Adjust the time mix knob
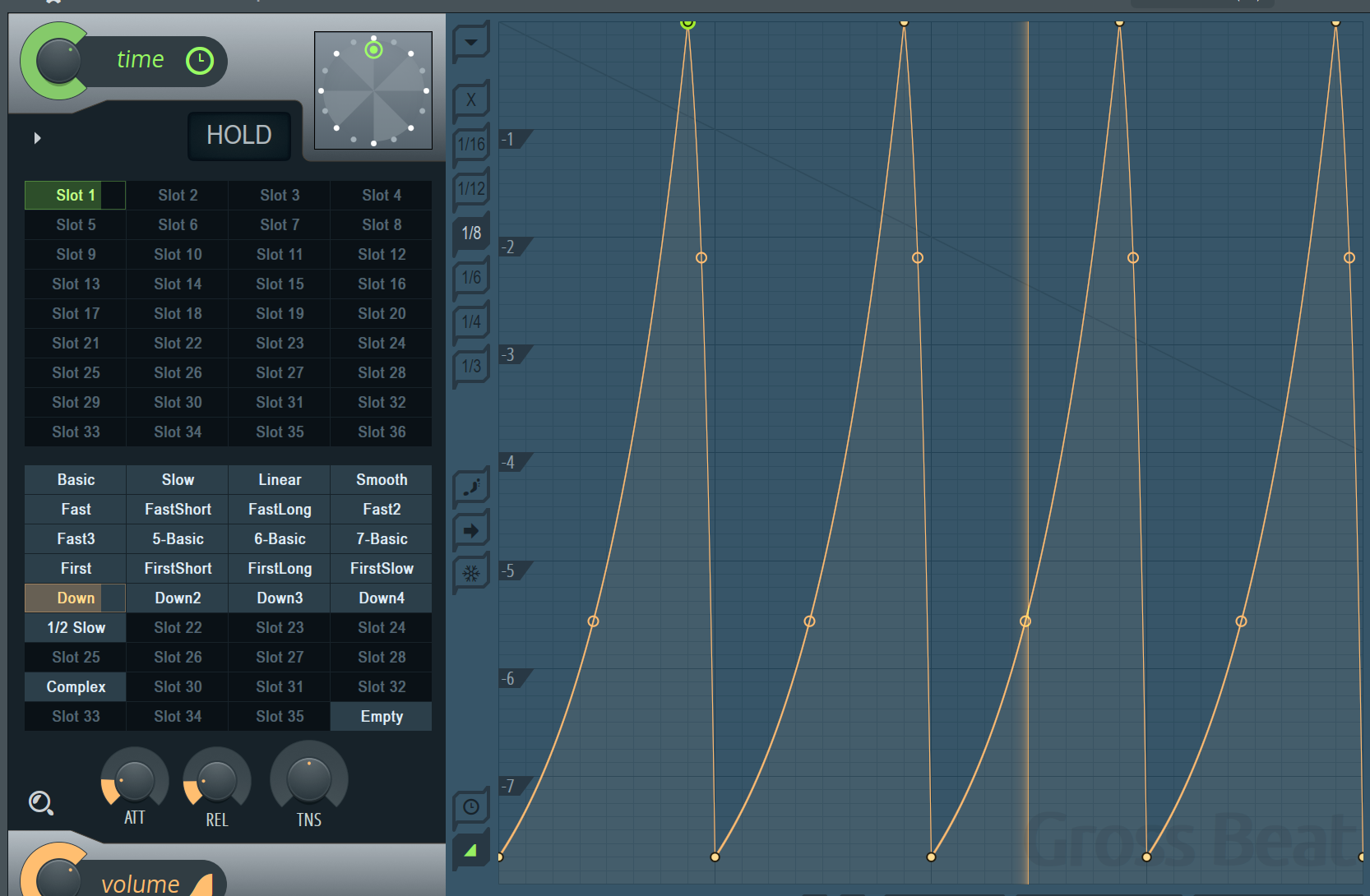 coord(59,62)
